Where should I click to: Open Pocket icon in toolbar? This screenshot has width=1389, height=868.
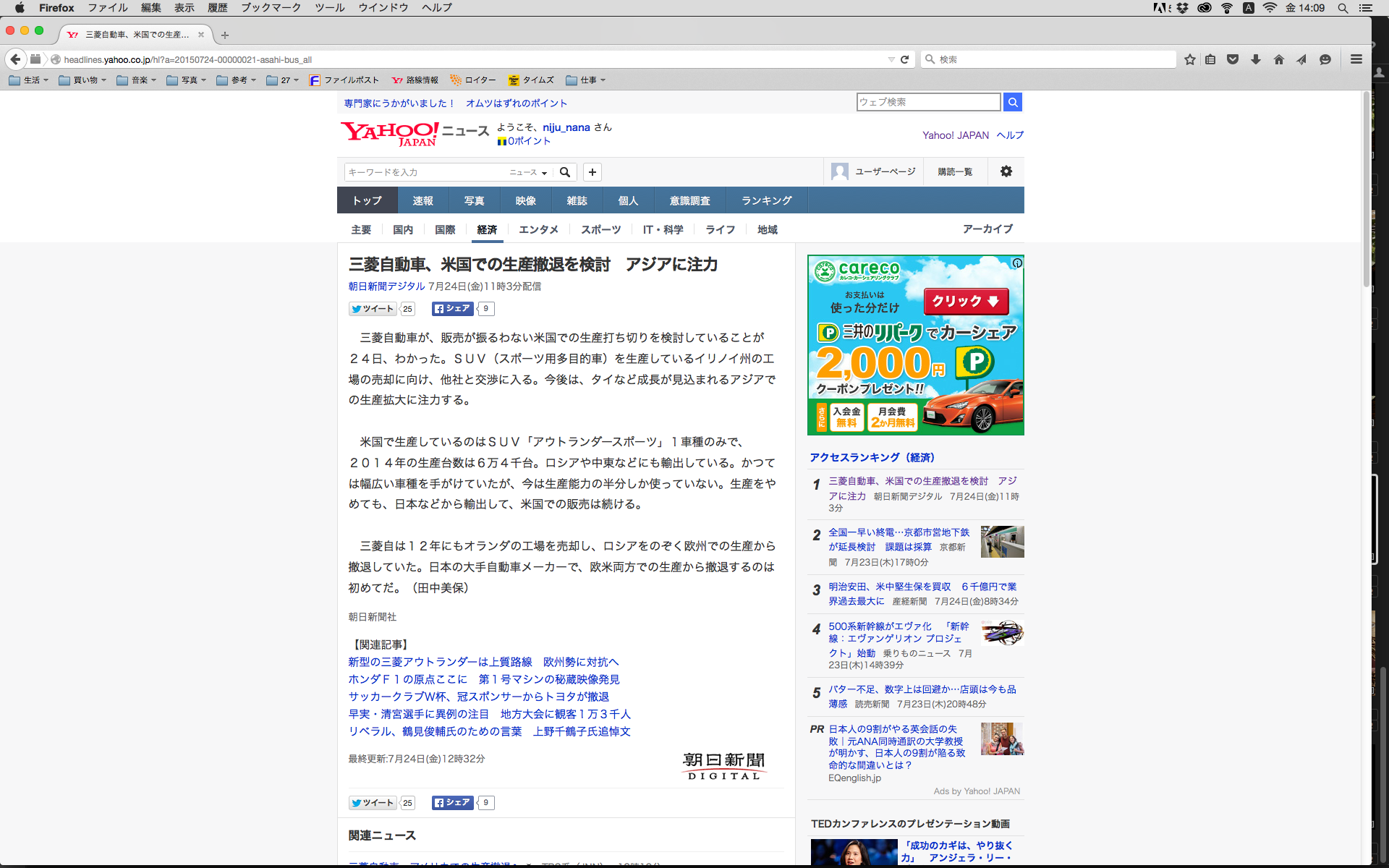1233,59
